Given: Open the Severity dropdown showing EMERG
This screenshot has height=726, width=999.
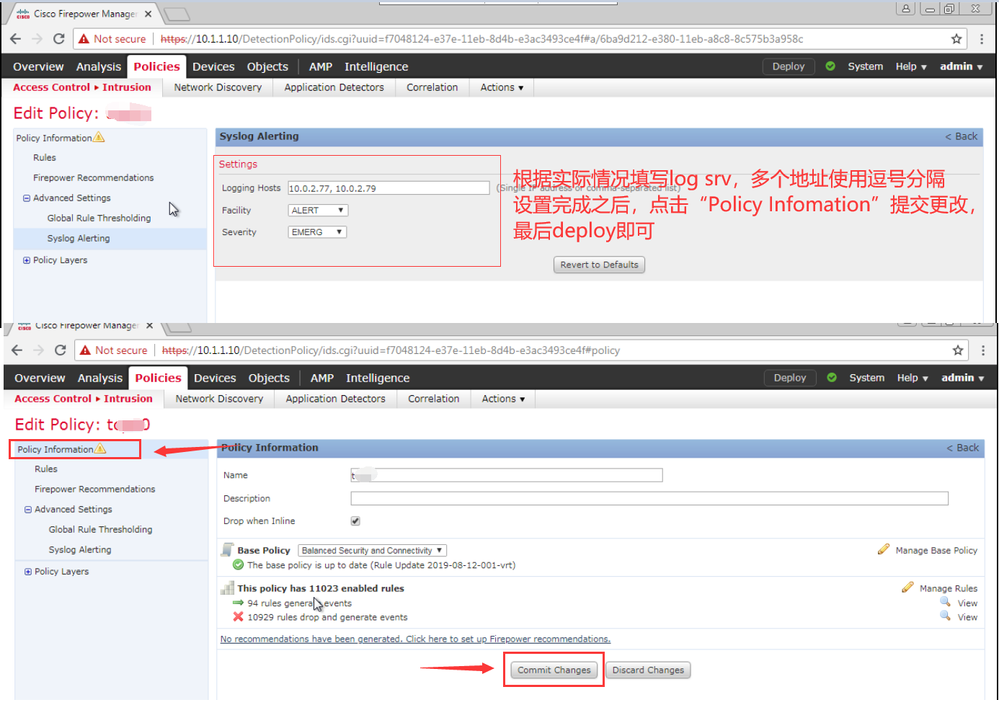Looking at the screenshot, I should [317, 232].
